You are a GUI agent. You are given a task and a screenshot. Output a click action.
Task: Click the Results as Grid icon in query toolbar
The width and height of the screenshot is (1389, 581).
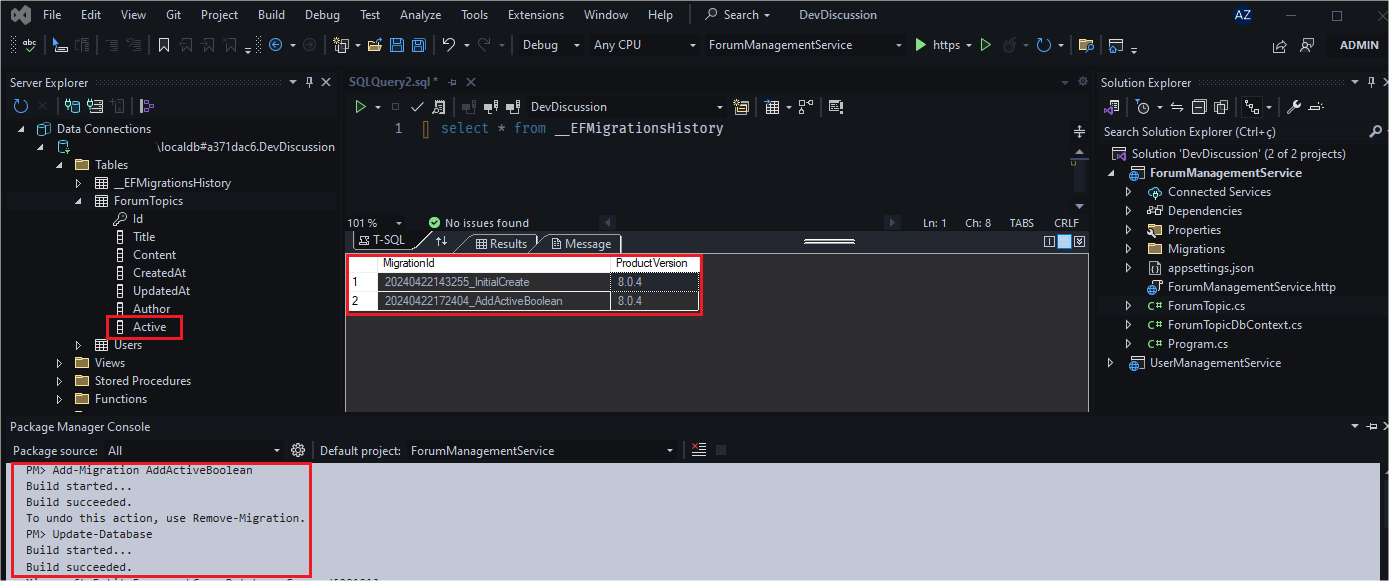(772, 107)
